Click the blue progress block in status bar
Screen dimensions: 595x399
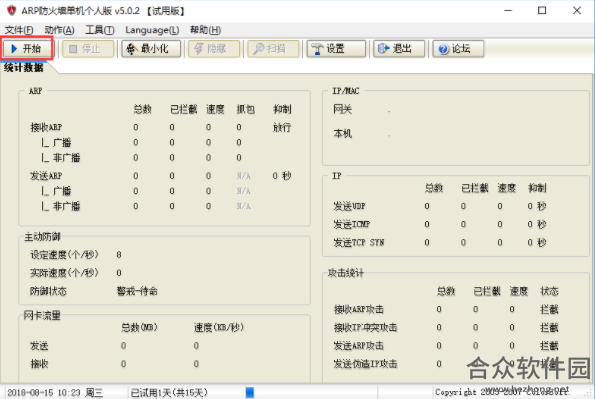250,392
